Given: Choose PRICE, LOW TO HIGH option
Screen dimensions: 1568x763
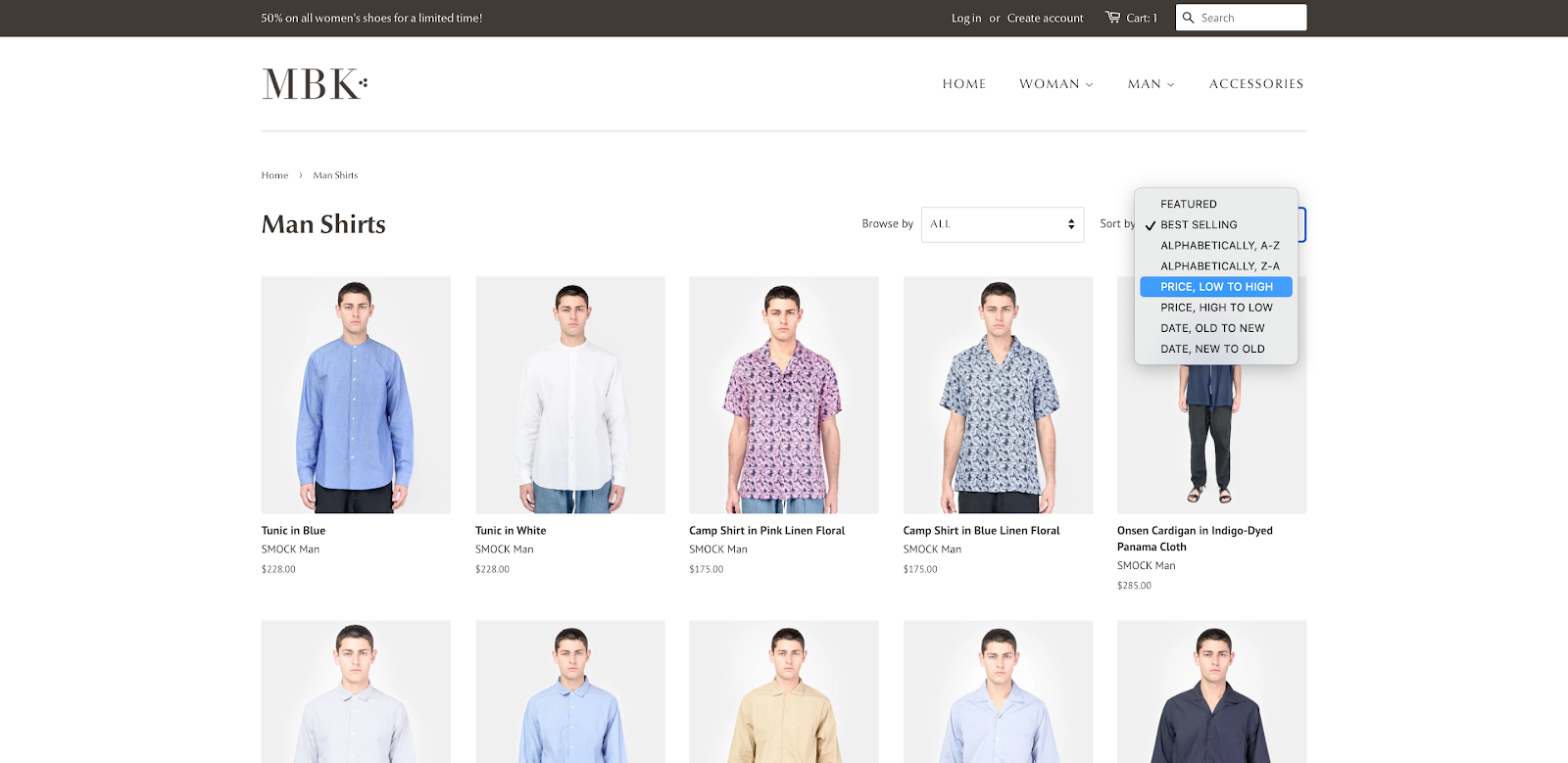Looking at the screenshot, I should tap(1216, 286).
